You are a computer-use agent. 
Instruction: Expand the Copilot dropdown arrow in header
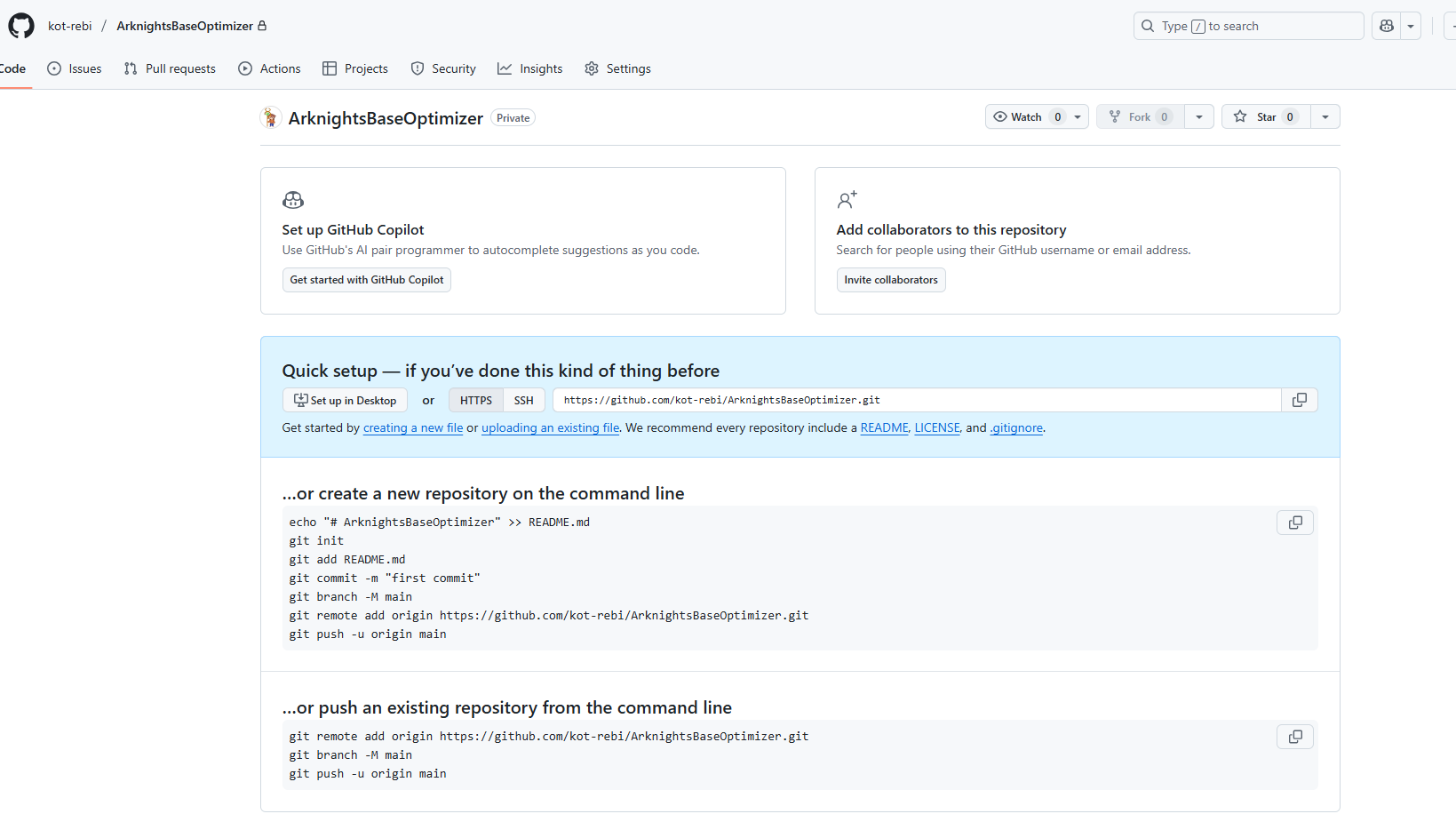click(1411, 26)
